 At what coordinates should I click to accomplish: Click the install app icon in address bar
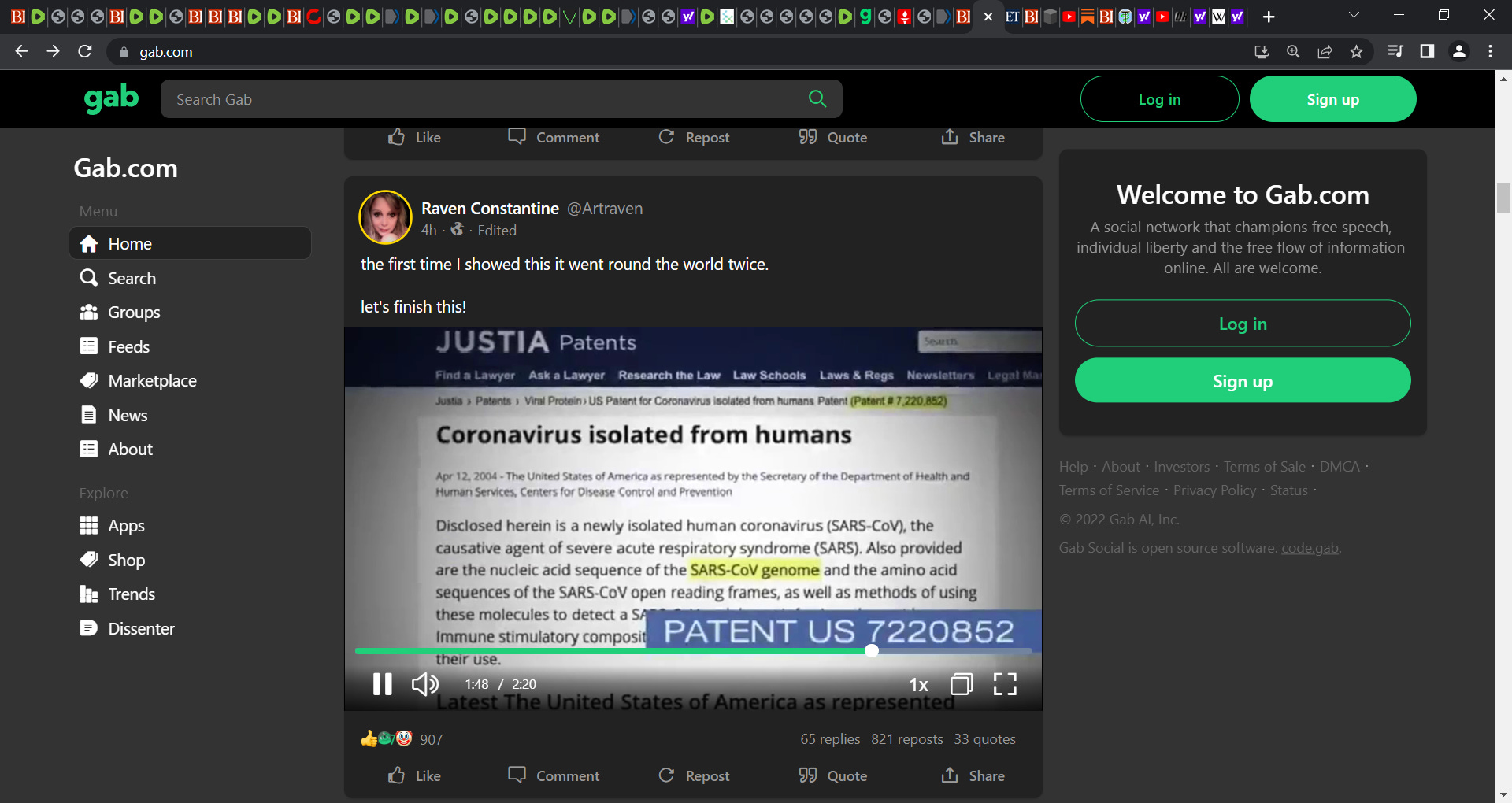click(x=1262, y=51)
